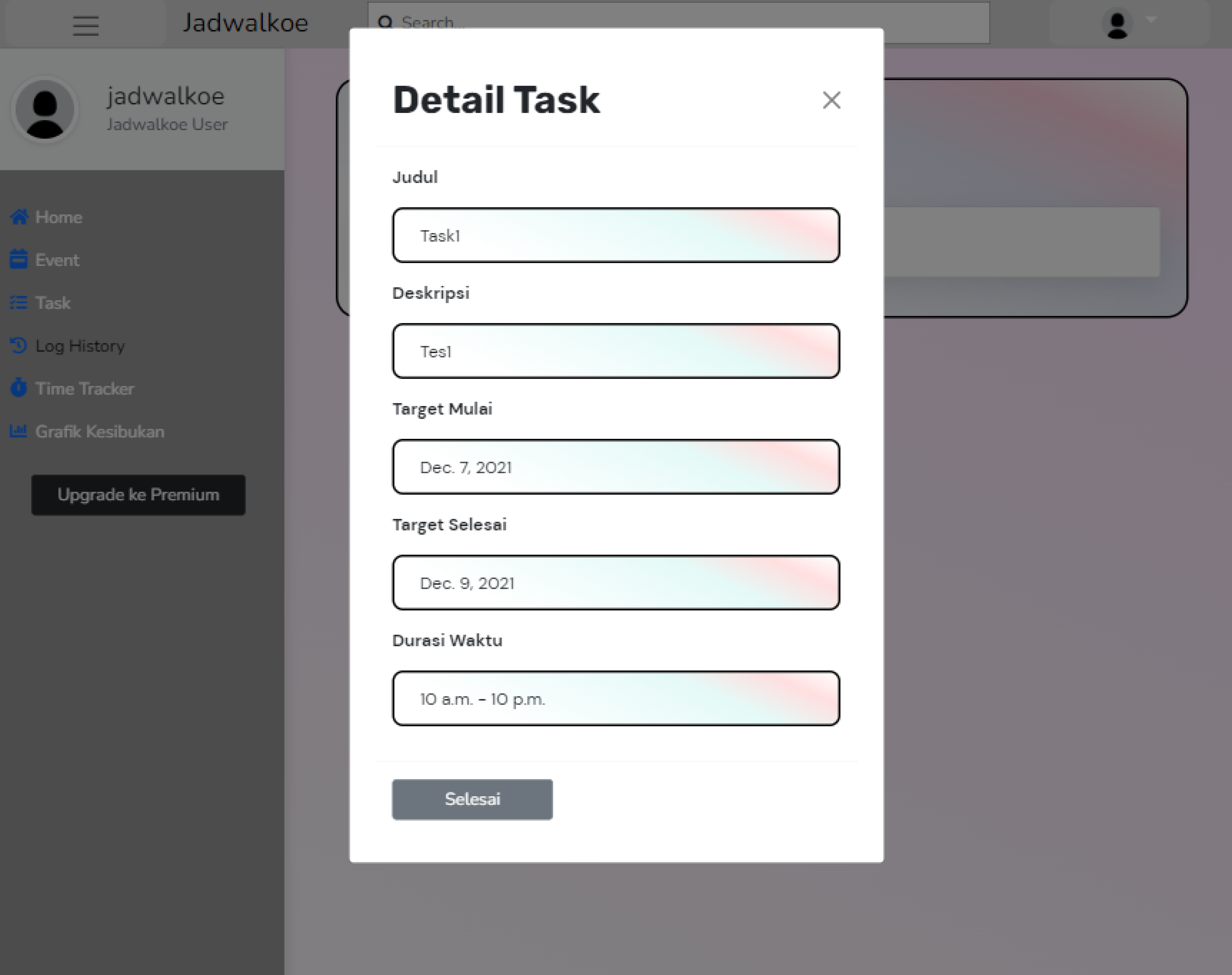Open the Home menu item
This screenshot has width=1232, height=975.
pos(58,217)
